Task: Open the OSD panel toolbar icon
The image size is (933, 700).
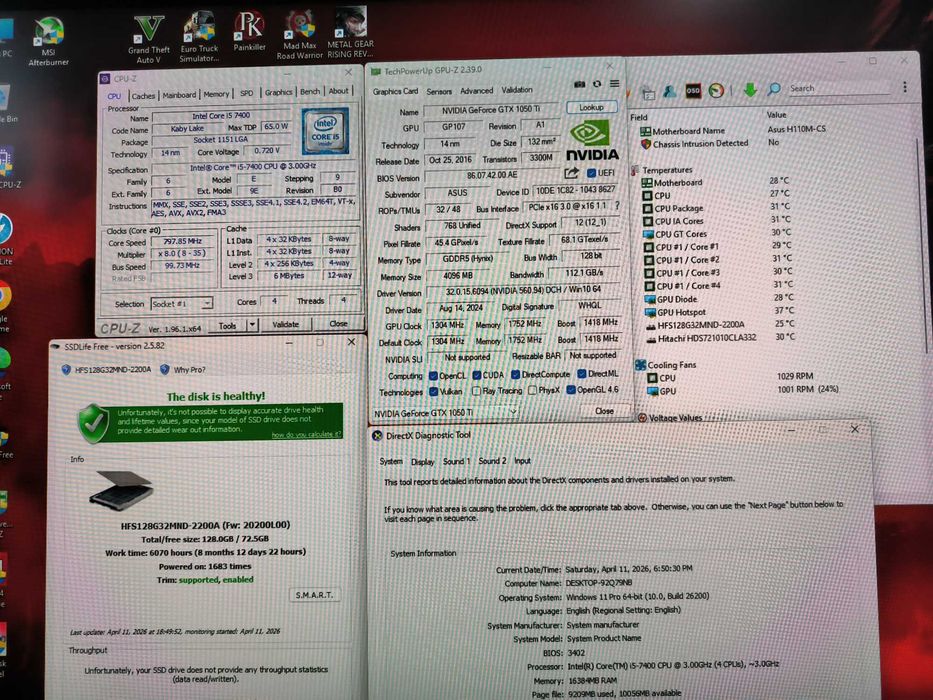Action: click(693, 90)
